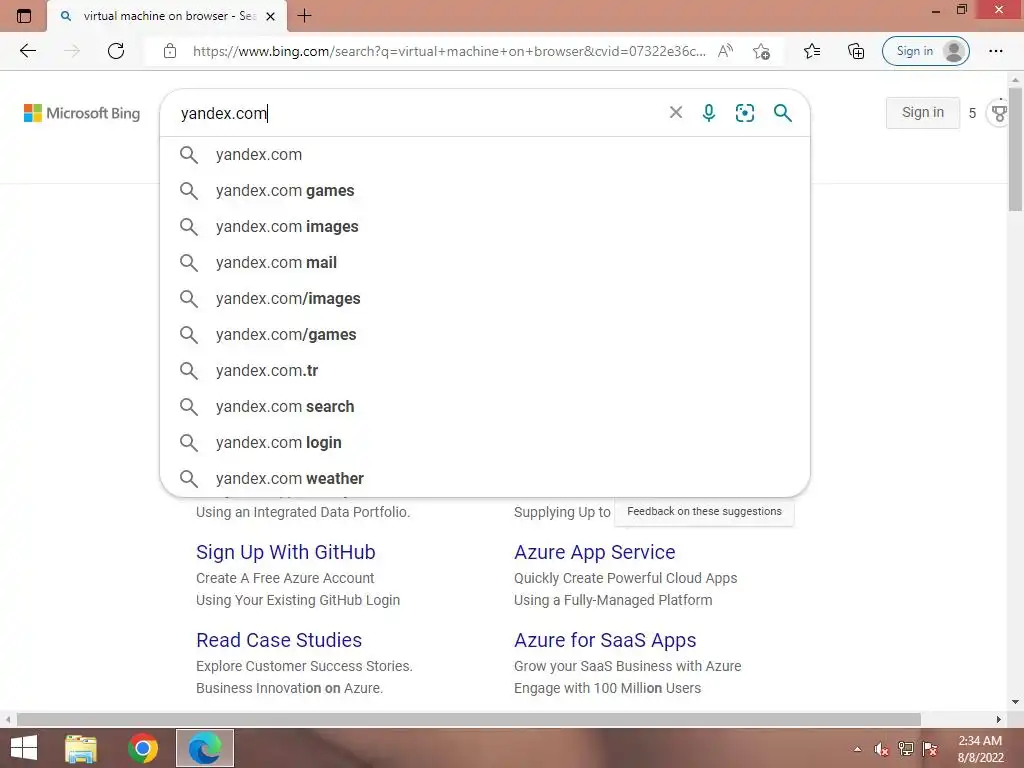Select suggestion yandex.com games
This screenshot has height=768, width=1024.
point(485,191)
